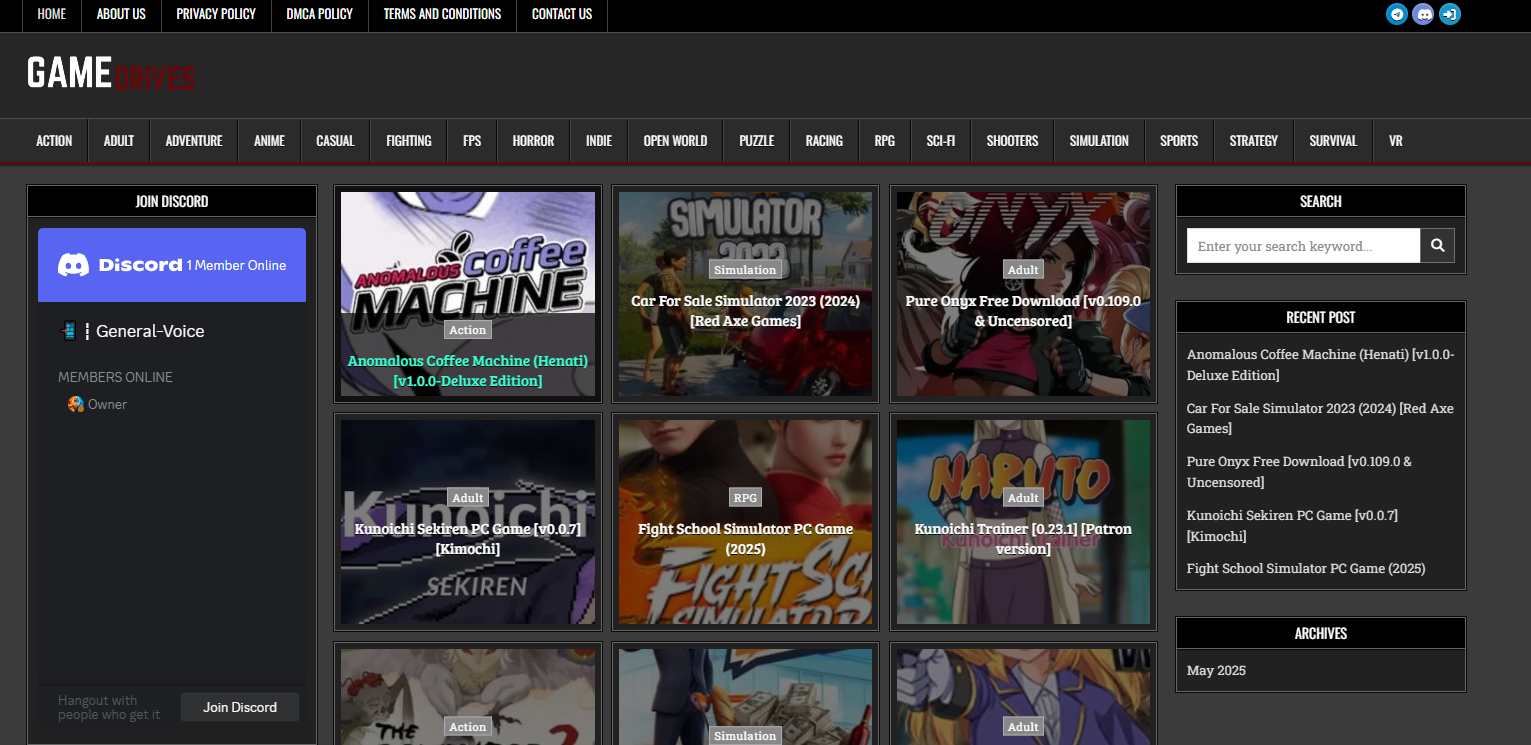Select the Horror category
Image resolution: width=1531 pixels, height=745 pixels.
[x=533, y=141]
